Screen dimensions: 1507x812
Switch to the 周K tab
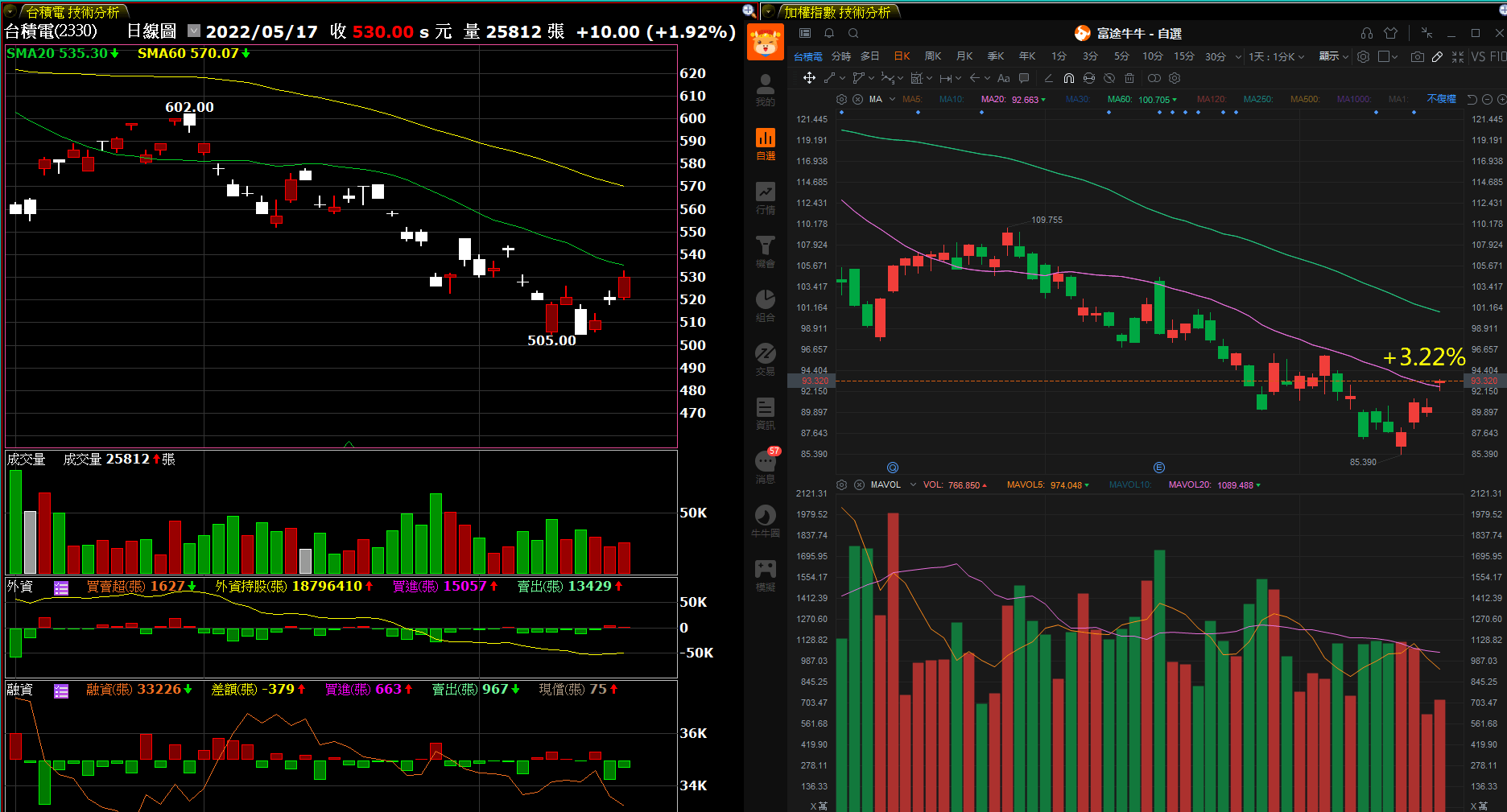pyautogui.click(x=933, y=56)
